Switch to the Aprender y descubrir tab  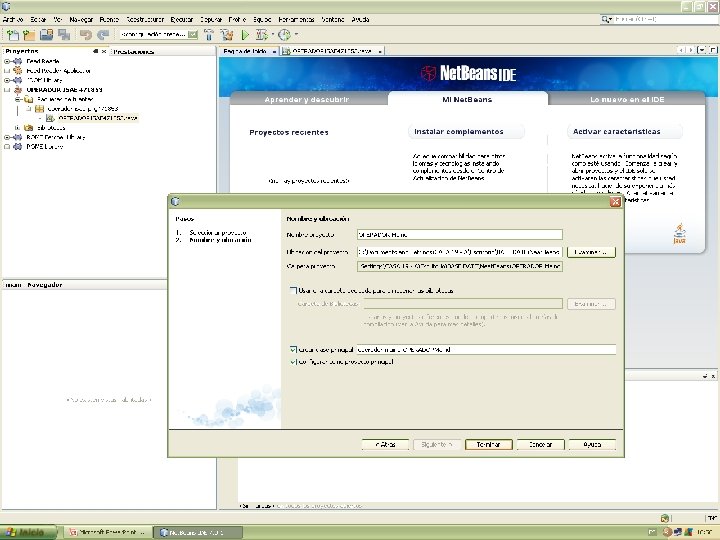point(307,99)
